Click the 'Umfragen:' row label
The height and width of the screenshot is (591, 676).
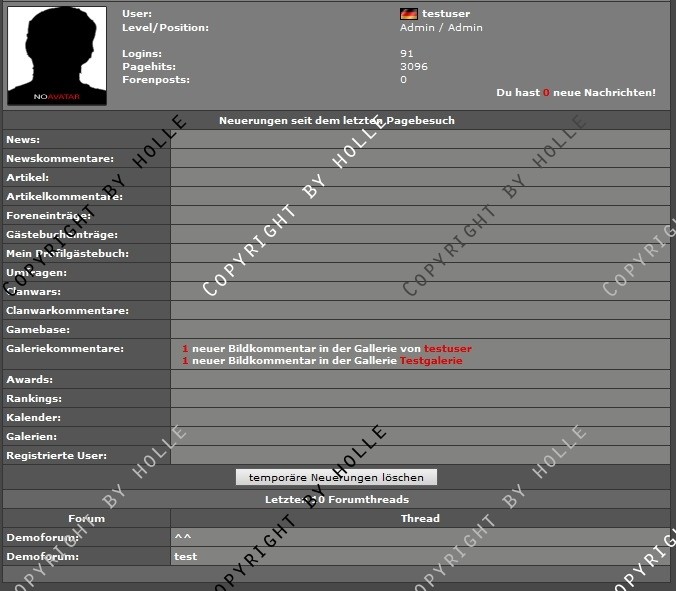36,272
